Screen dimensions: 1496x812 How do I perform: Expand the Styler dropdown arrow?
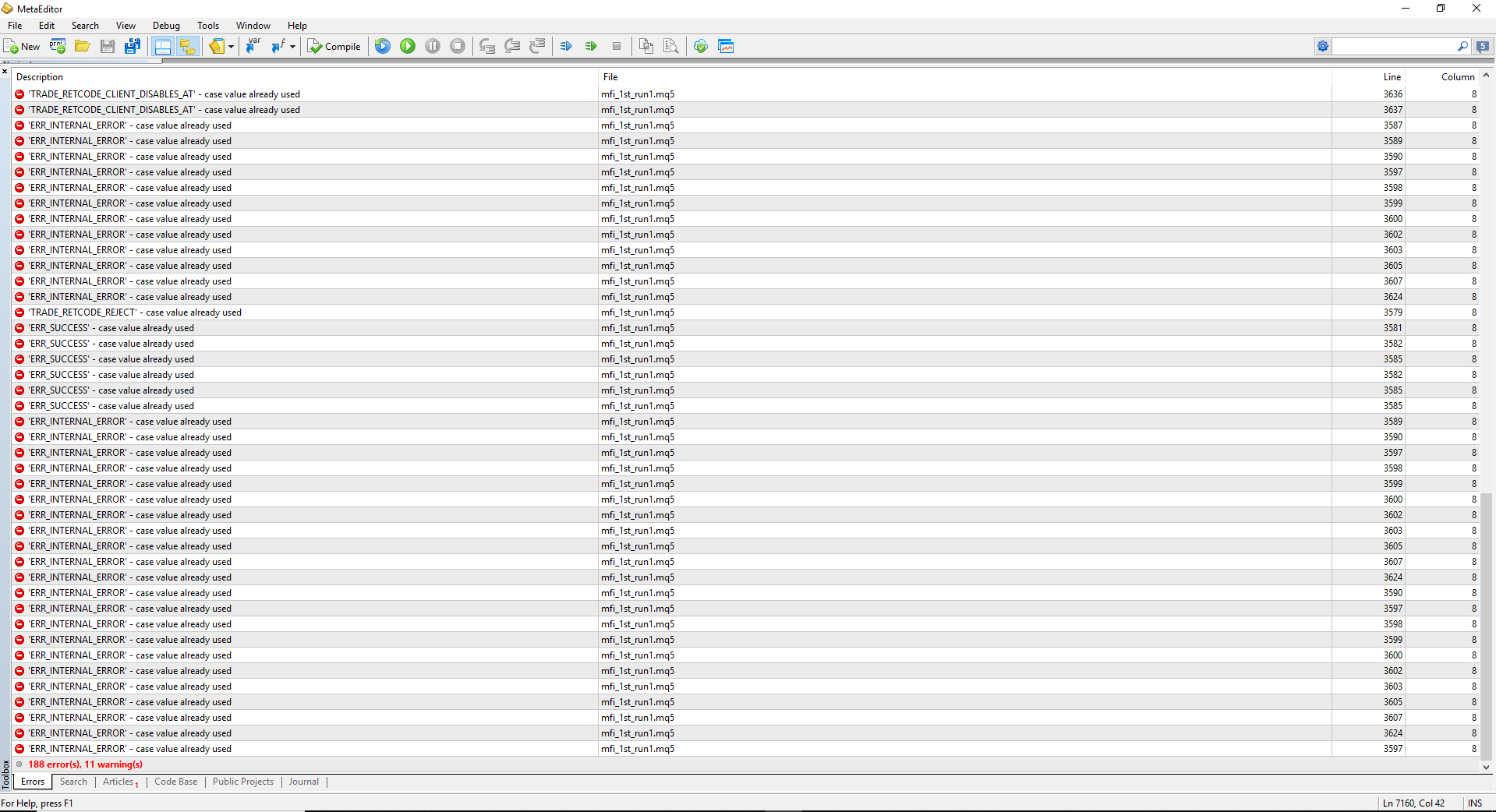point(231,47)
